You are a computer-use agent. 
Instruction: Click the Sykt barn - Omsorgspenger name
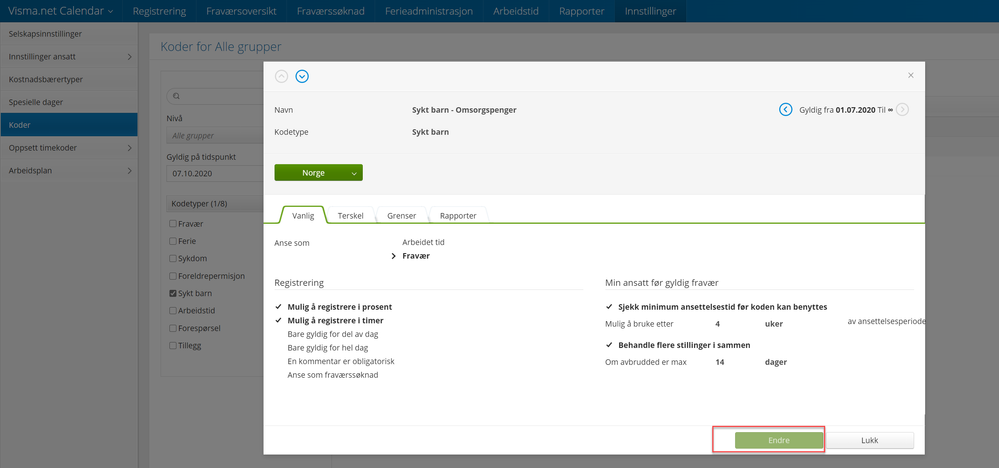pos(464,110)
